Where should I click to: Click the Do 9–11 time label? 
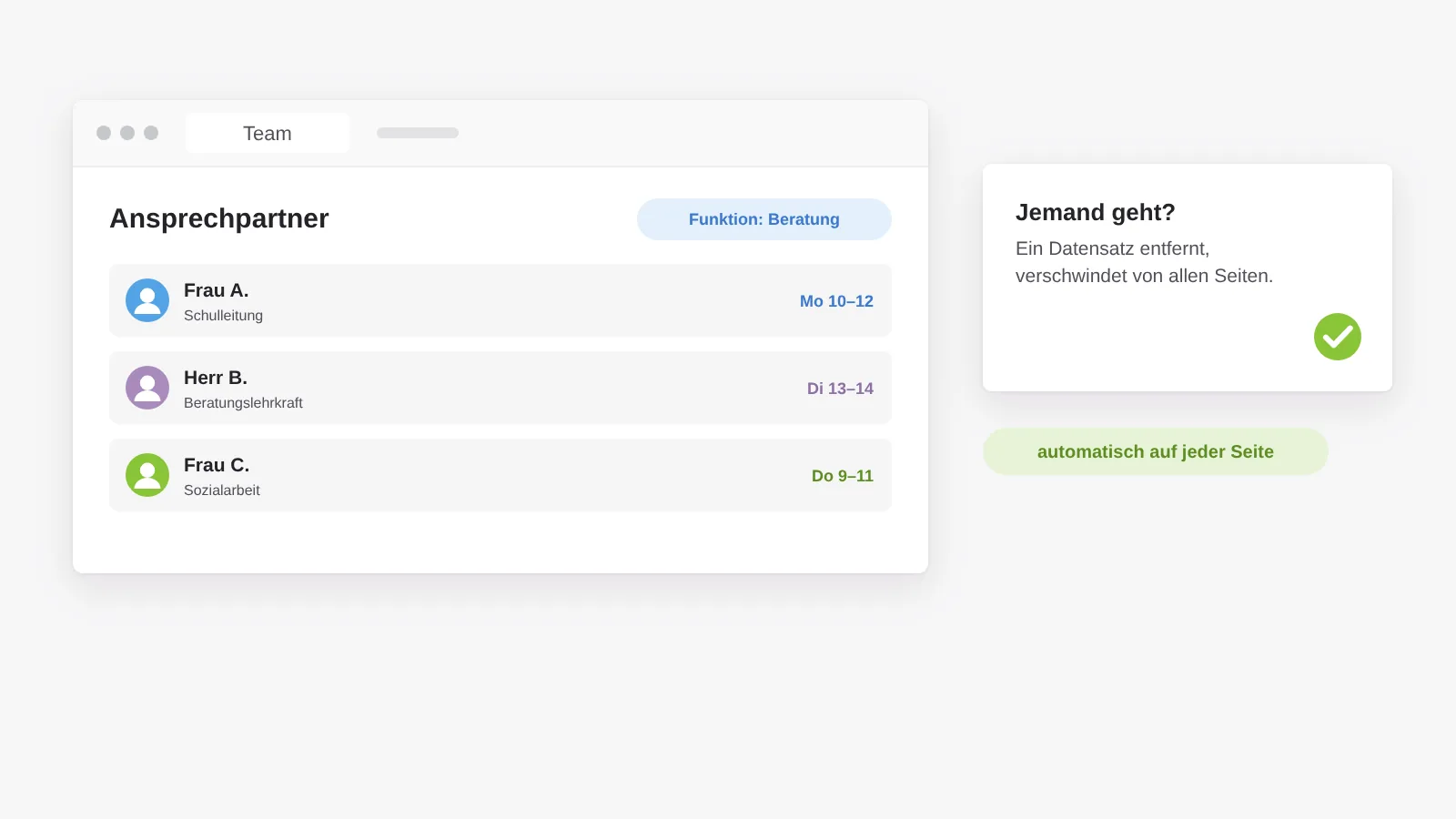pos(843,476)
